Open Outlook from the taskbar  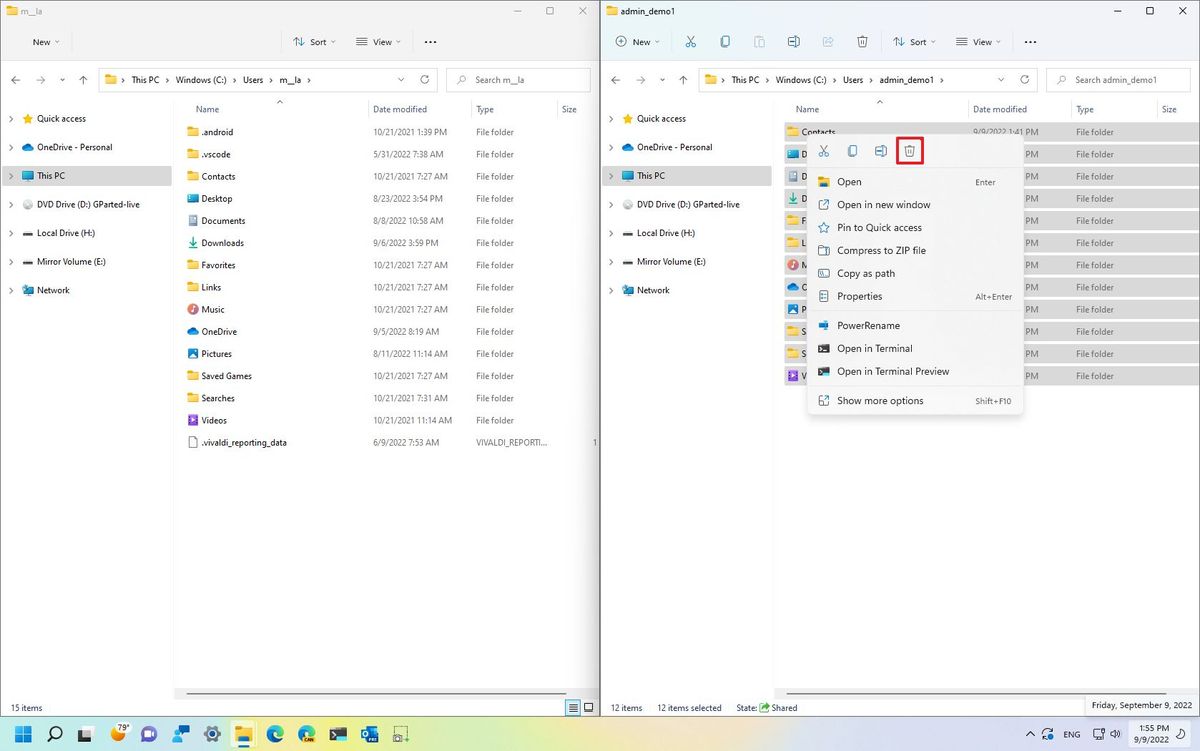click(369, 733)
